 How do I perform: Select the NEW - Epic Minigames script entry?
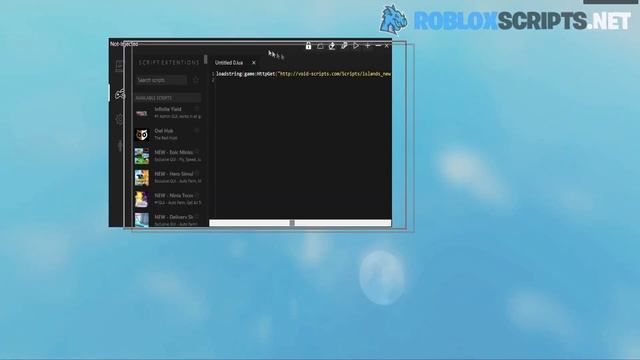(x=168, y=156)
